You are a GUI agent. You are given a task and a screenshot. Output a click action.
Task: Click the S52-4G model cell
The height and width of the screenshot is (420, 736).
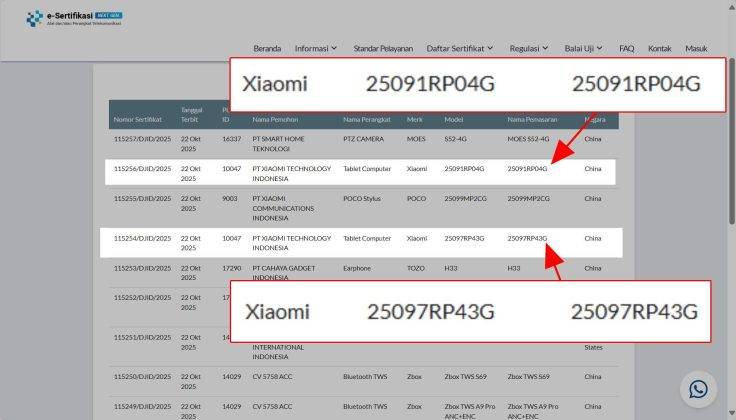[455, 139]
